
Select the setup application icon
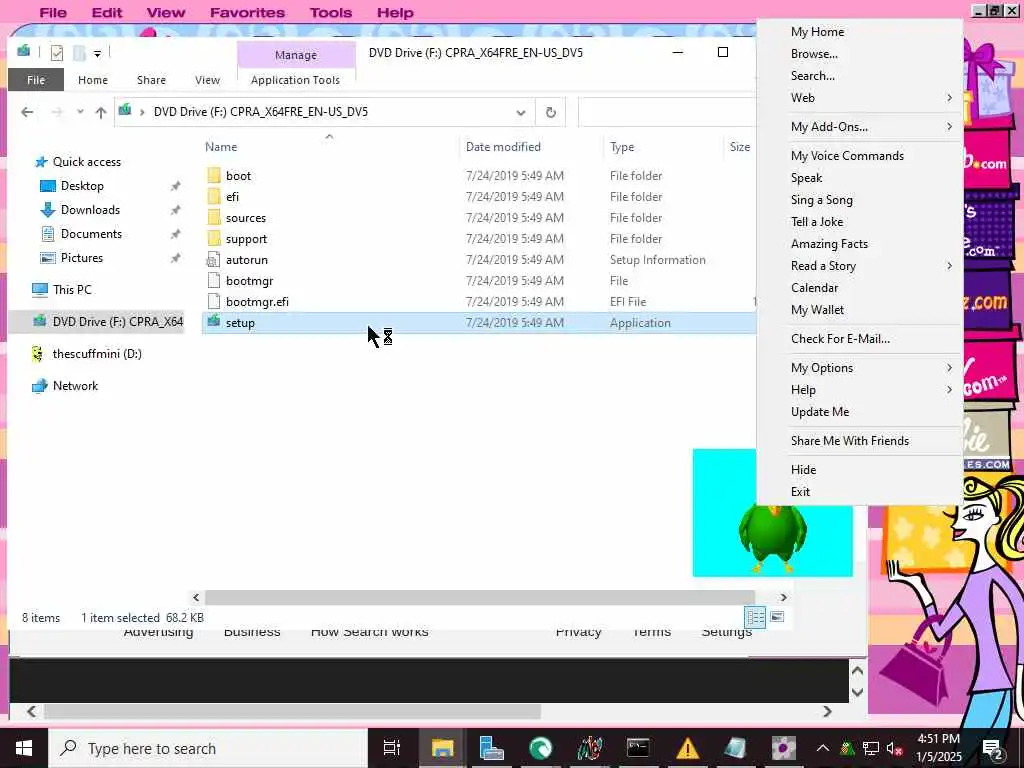click(x=214, y=322)
